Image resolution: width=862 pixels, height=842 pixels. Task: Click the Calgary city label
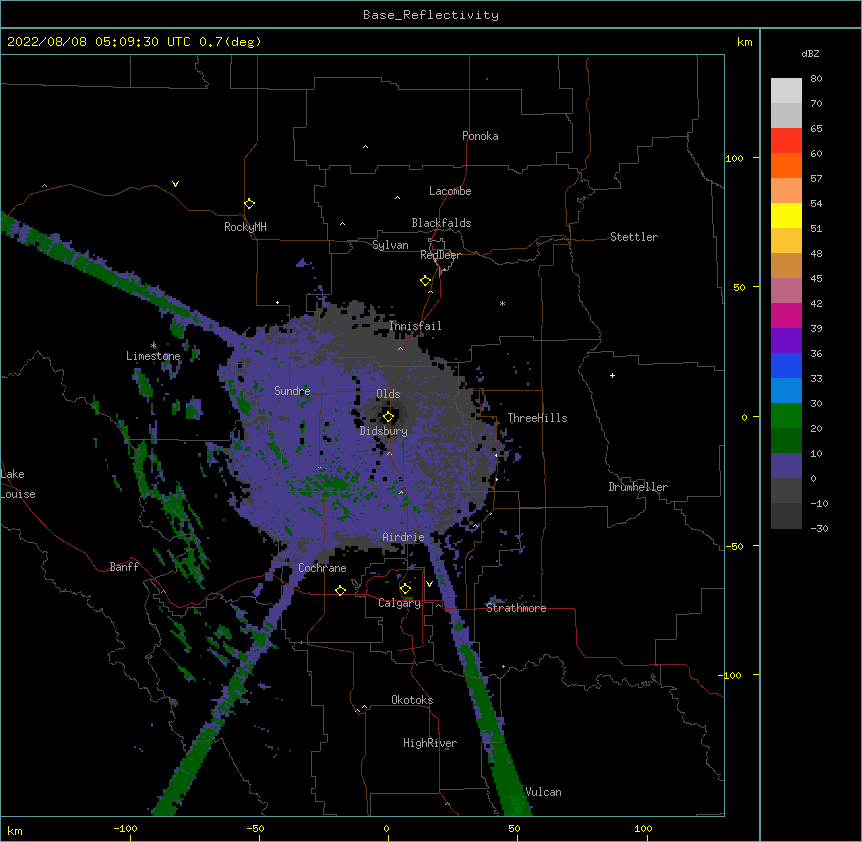pyautogui.click(x=399, y=603)
